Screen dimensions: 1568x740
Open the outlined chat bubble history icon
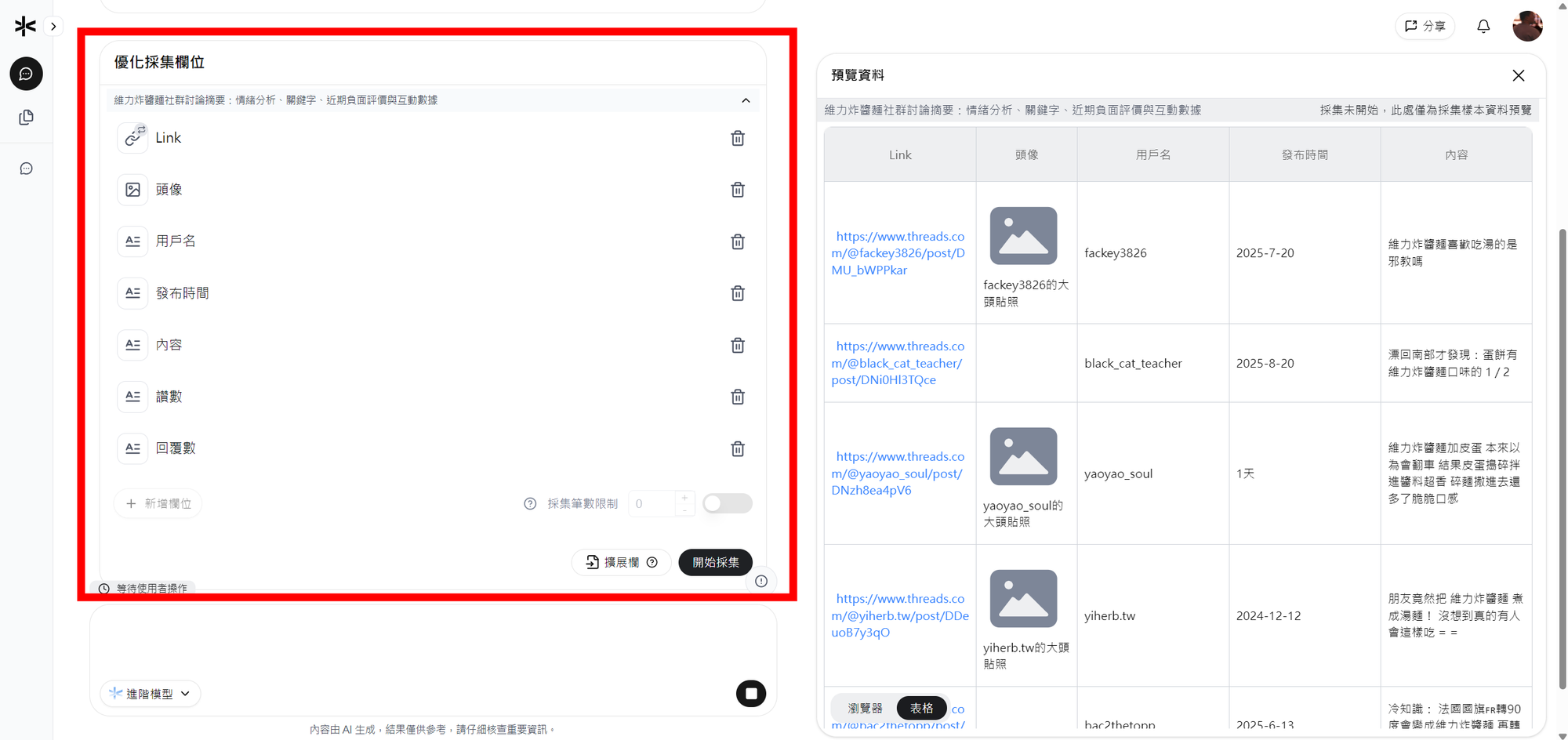click(26, 169)
